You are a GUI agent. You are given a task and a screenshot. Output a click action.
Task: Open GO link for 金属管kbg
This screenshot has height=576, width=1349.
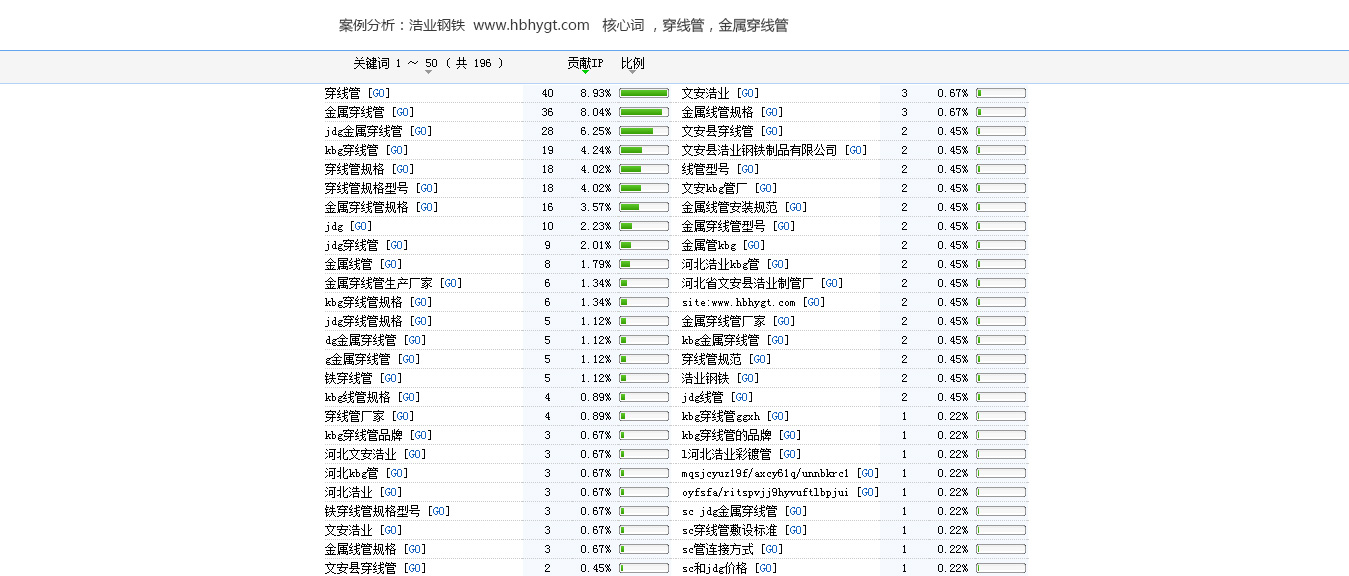753,245
